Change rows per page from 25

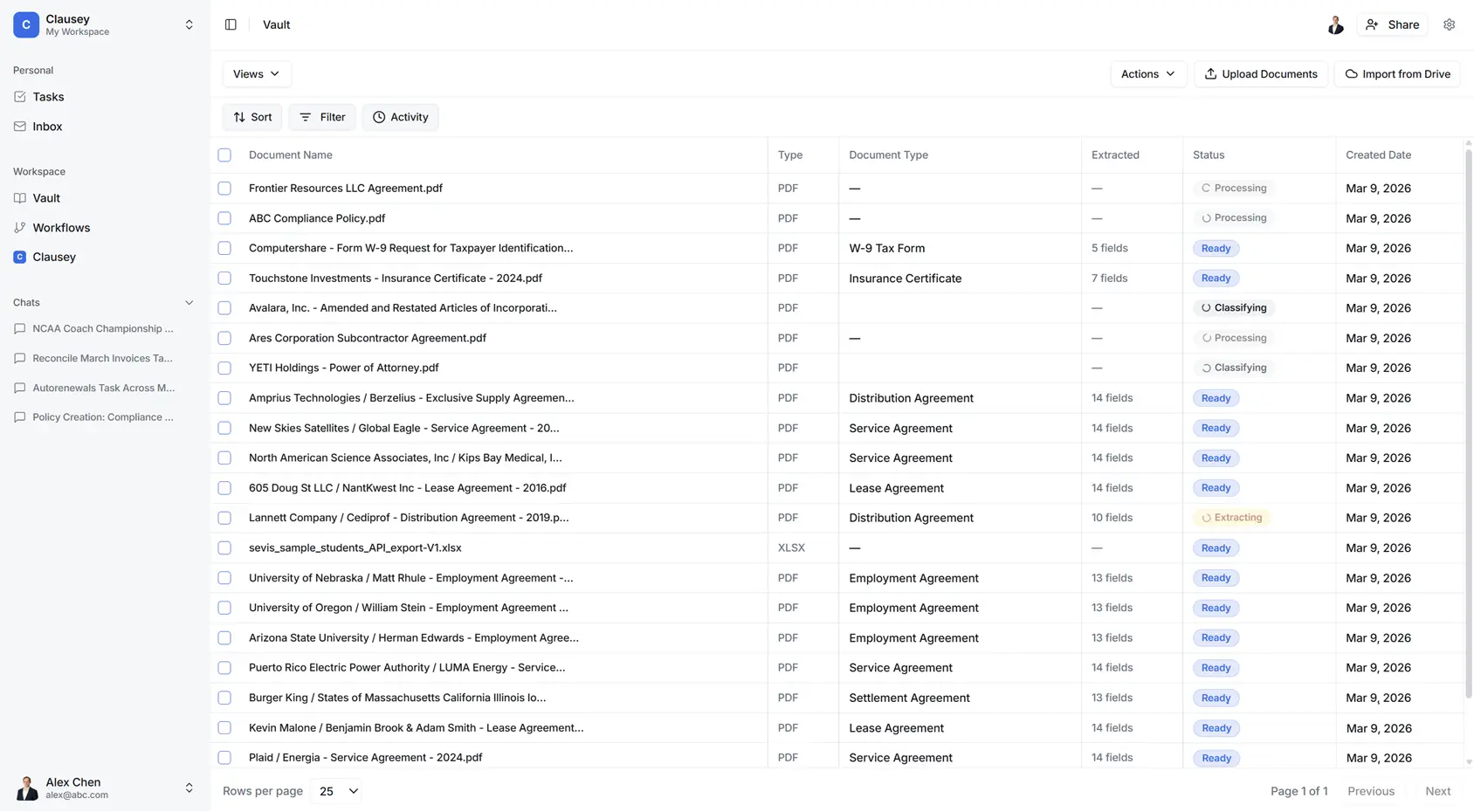[x=337, y=791]
